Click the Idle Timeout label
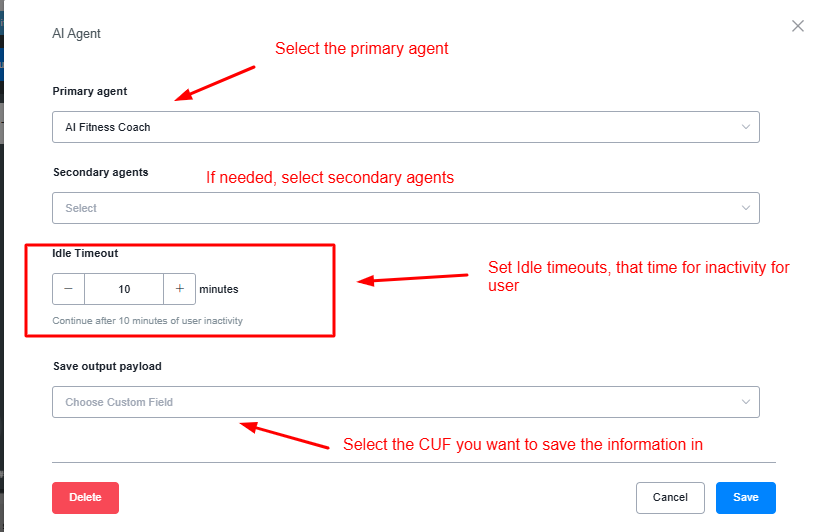The width and height of the screenshot is (817, 532). tap(85, 253)
